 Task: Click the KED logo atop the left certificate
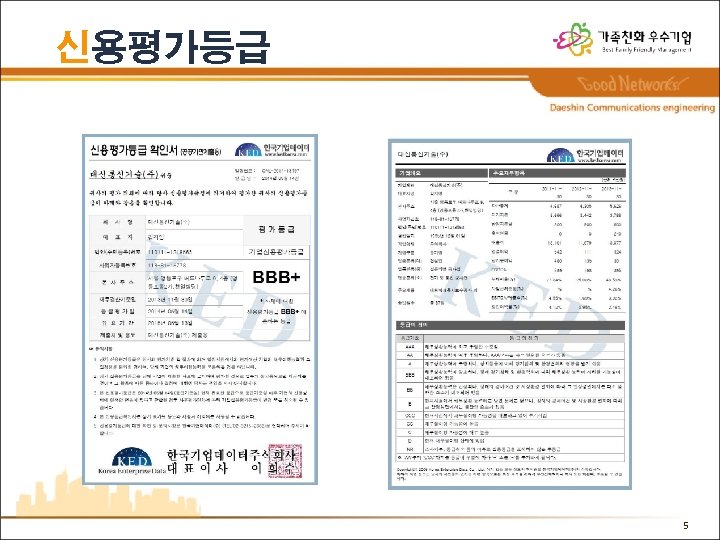248,150
